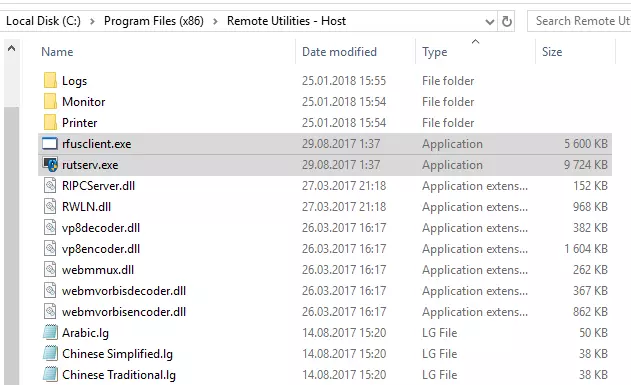
Task: Select the Arabic.lg file name
Action: pyautogui.click(x=85, y=333)
